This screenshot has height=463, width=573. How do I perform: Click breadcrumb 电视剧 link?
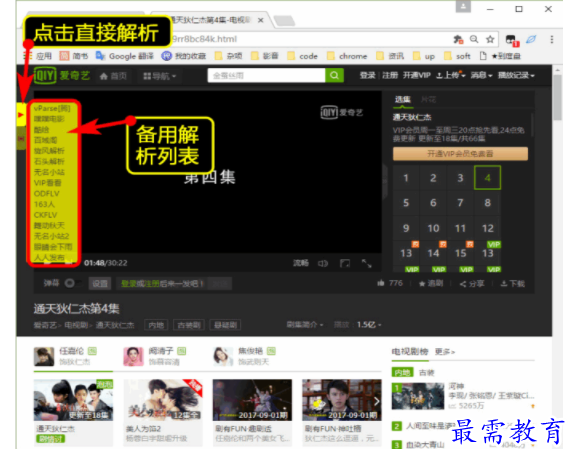click(76, 325)
